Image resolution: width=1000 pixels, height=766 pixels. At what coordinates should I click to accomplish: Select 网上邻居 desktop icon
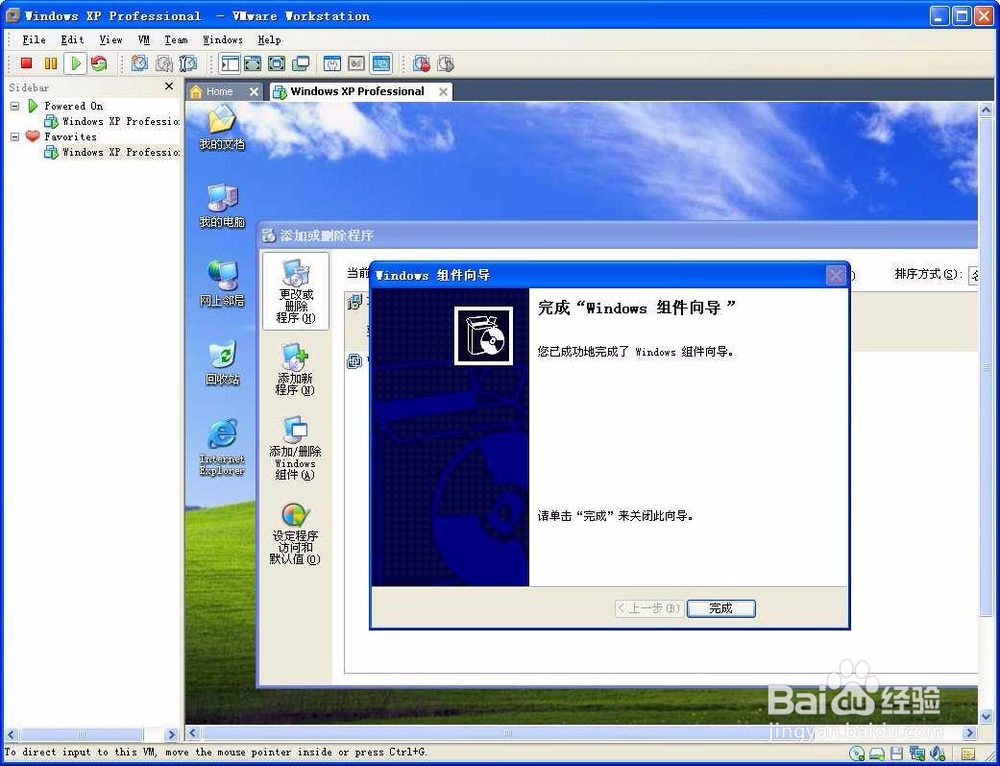click(222, 284)
